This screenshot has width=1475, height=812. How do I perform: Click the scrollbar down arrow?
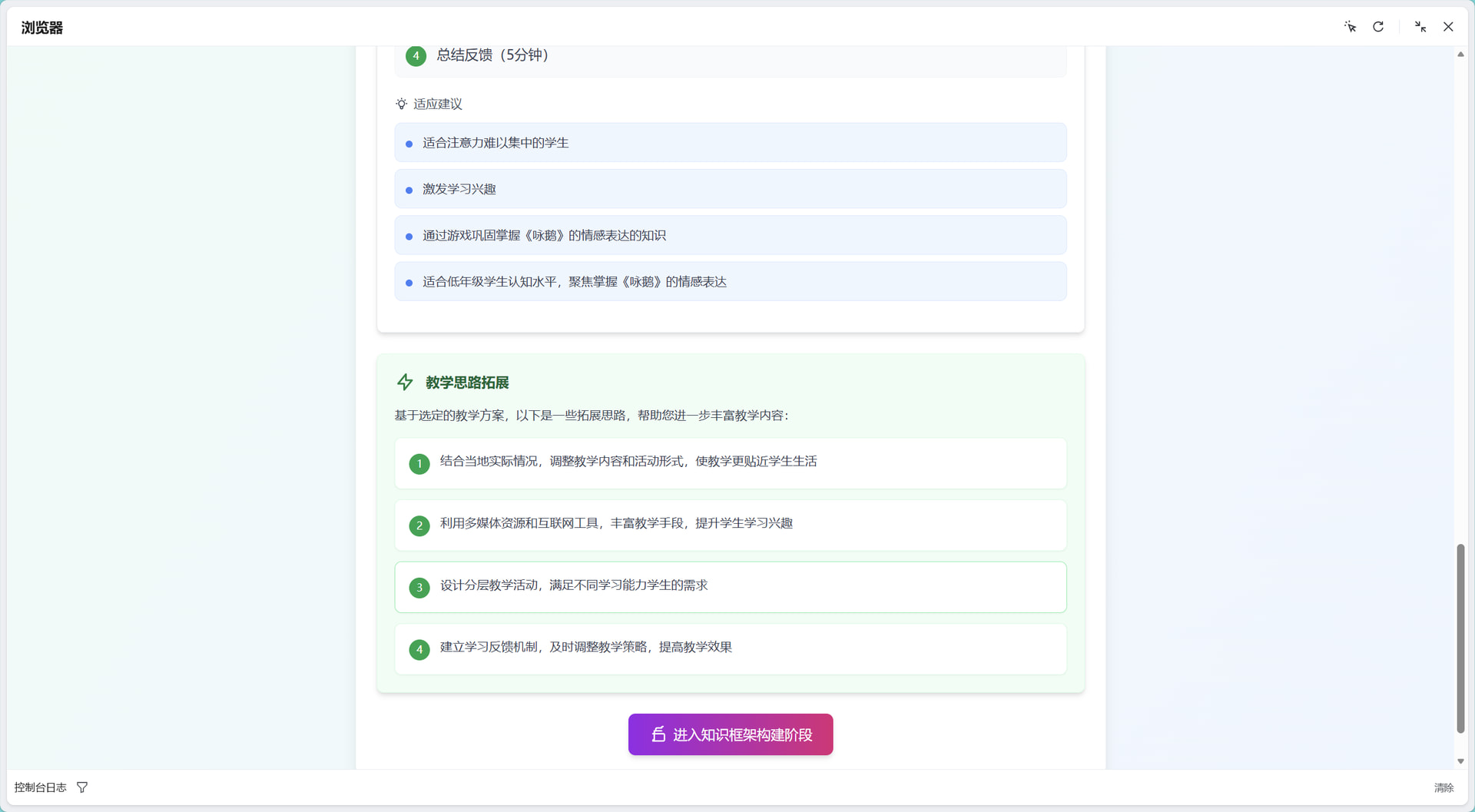click(1460, 761)
